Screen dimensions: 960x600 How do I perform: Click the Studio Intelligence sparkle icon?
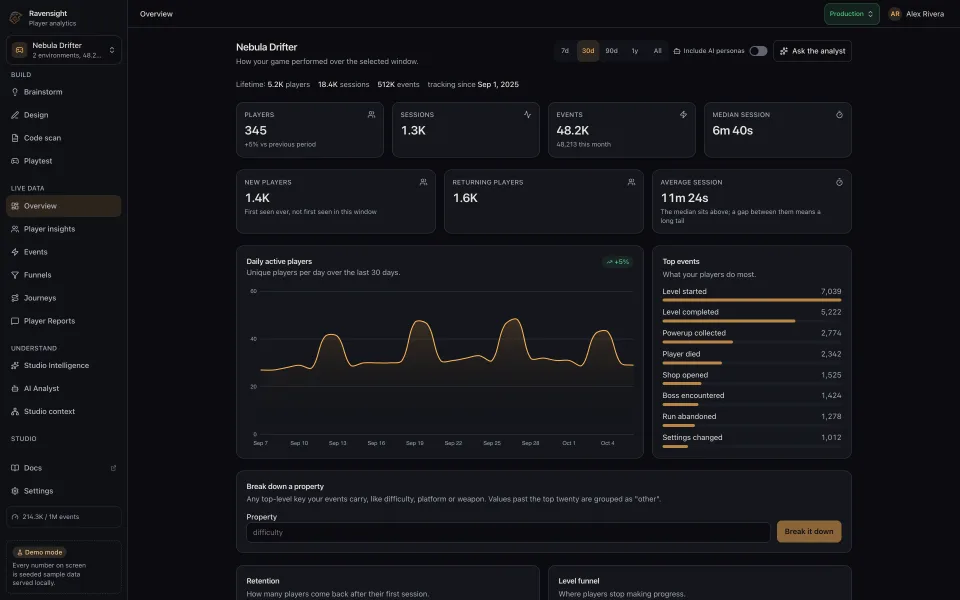click(x=15, y=366)
